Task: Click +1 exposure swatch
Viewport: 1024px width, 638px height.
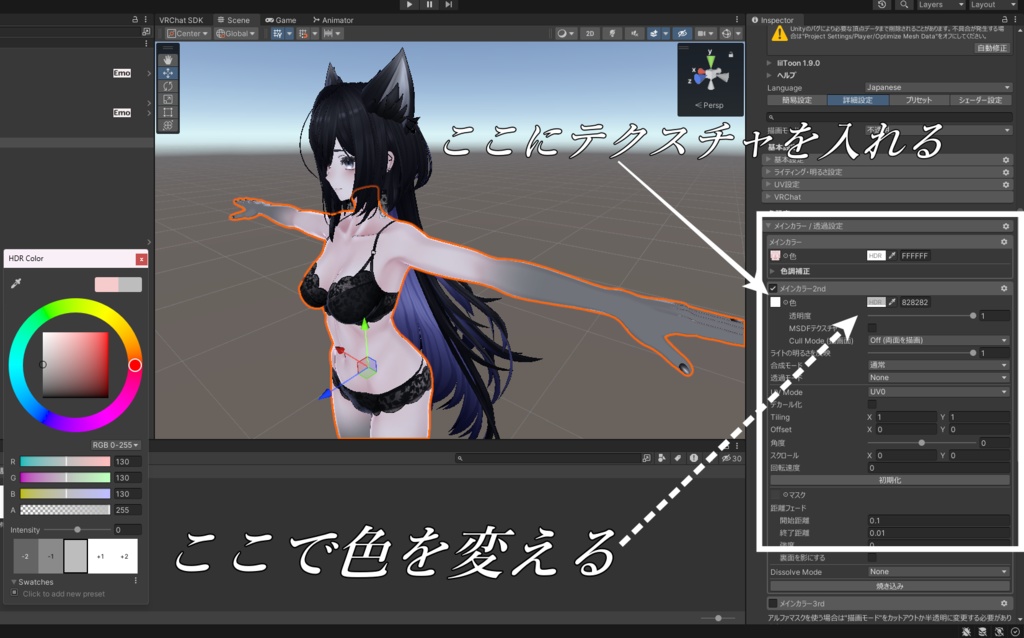Action: coord(100,556)
